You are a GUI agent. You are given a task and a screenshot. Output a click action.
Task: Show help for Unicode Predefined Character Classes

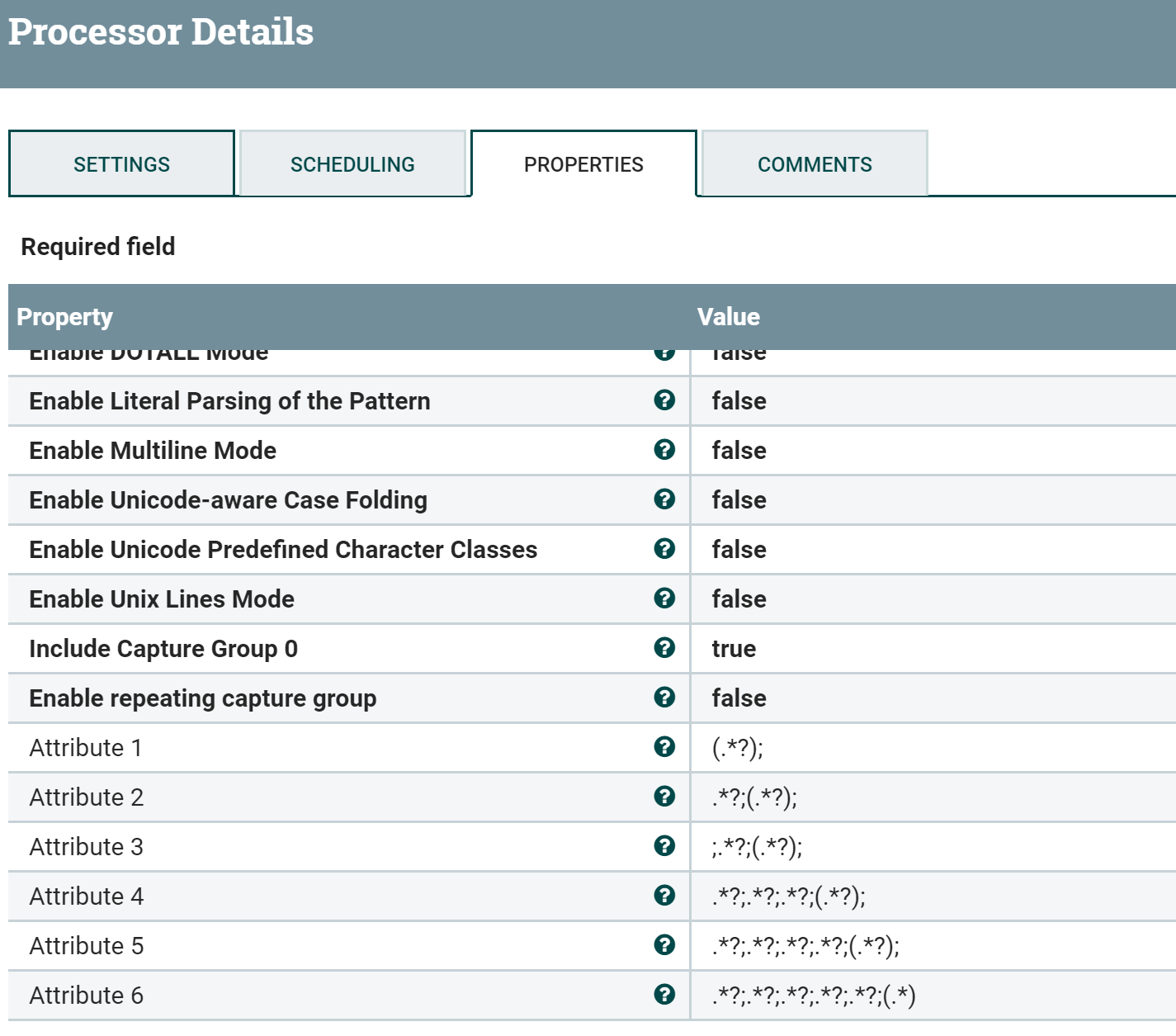pos(664,549)
